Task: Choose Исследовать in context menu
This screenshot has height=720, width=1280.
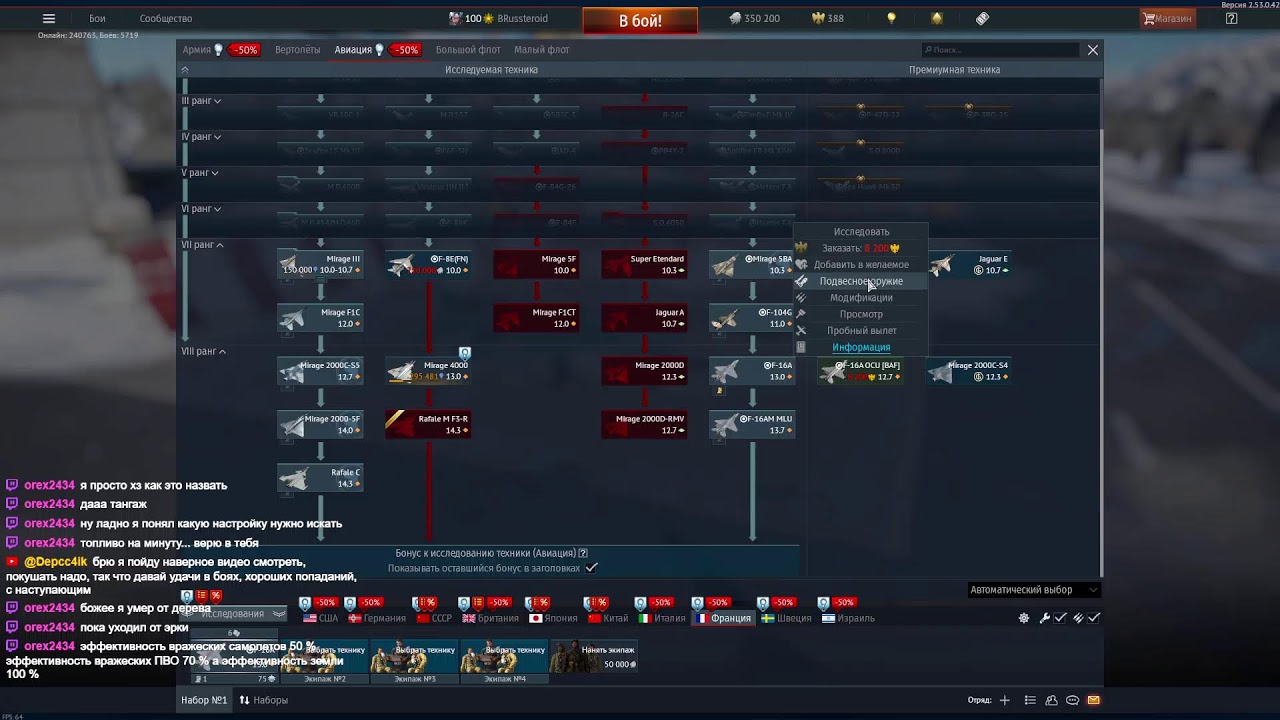Action: 861,231
